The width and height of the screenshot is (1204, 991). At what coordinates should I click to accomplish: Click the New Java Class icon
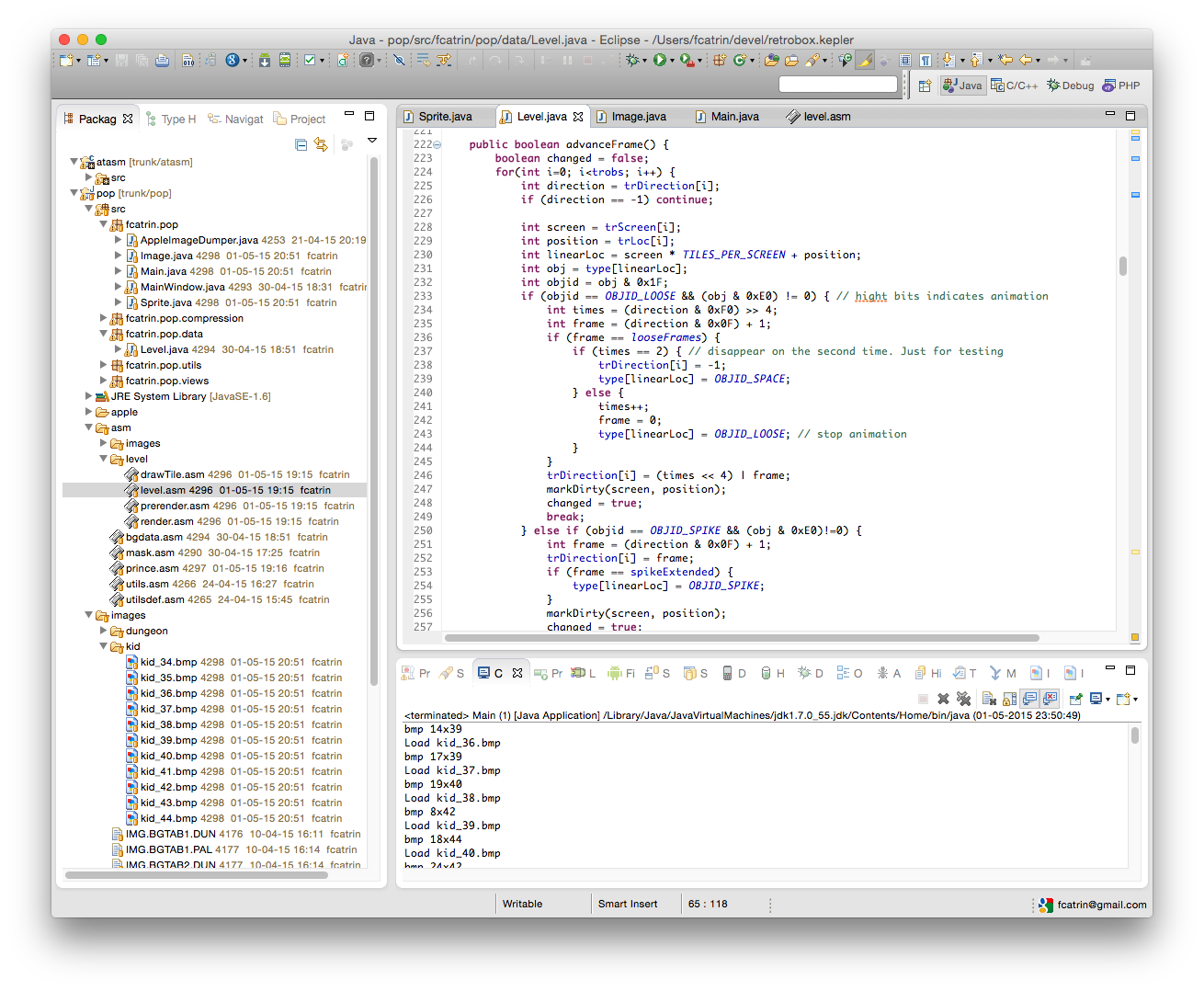point(740,61)
